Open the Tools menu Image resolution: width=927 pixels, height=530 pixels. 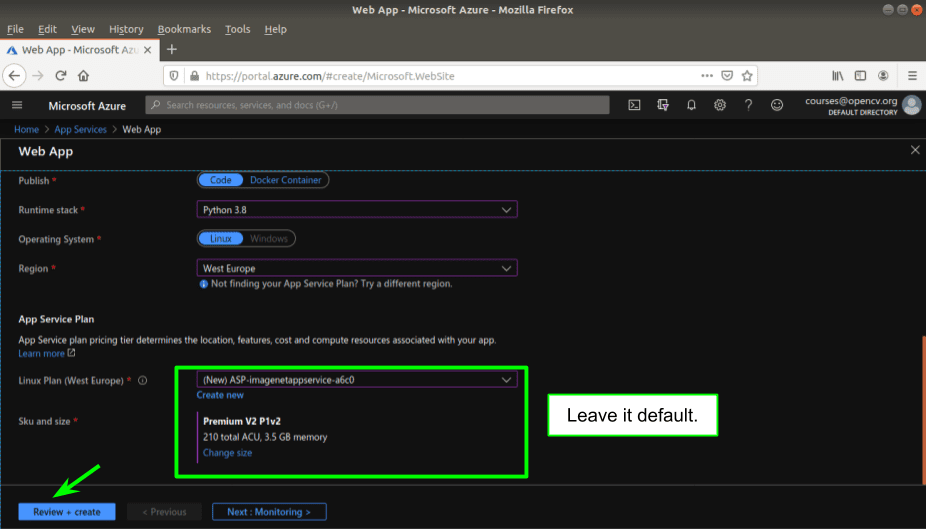click(238, 29)
